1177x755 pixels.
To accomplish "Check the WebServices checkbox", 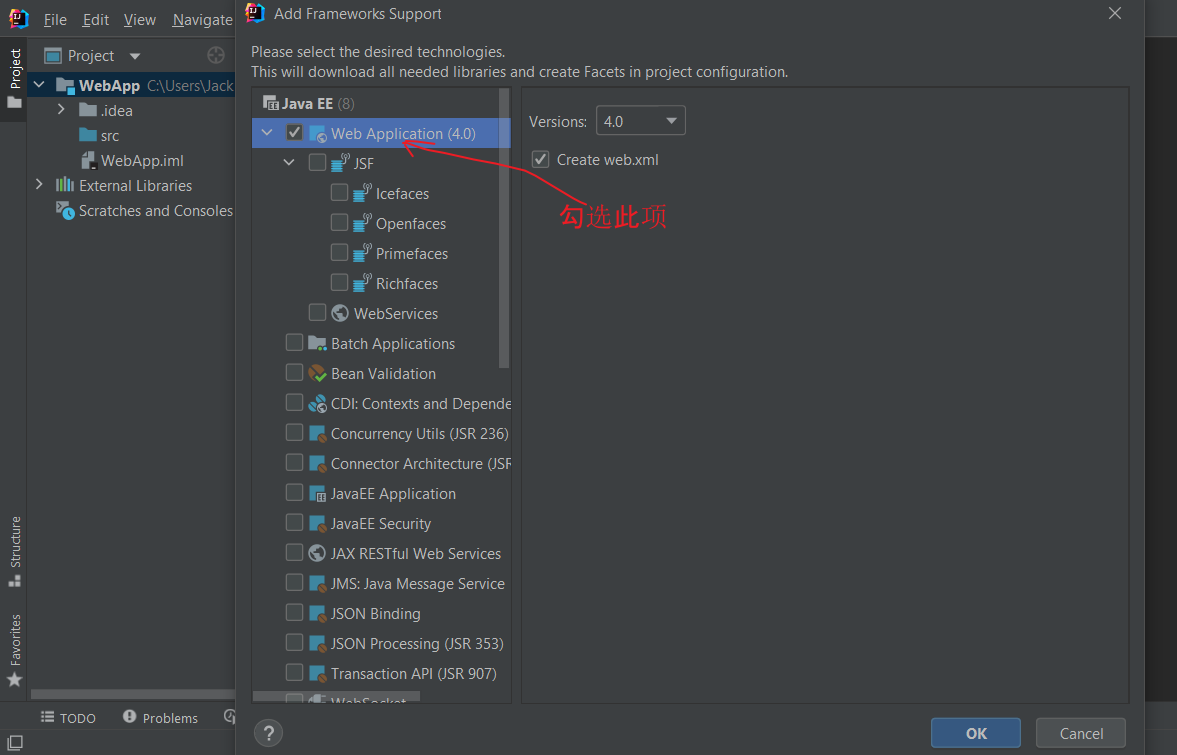I will [x=318, y=312].
